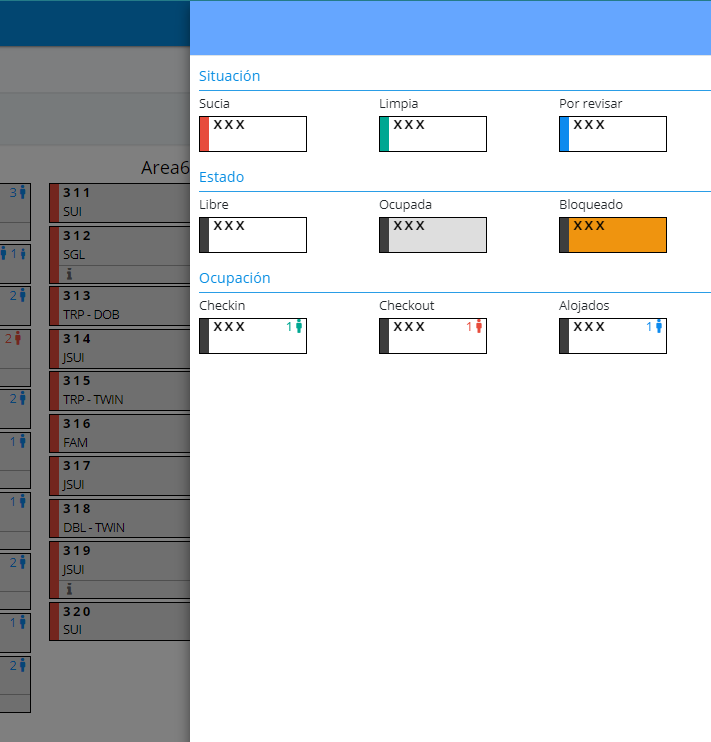
Task: Click the grey Ocupada legend box
Action: 433,235
